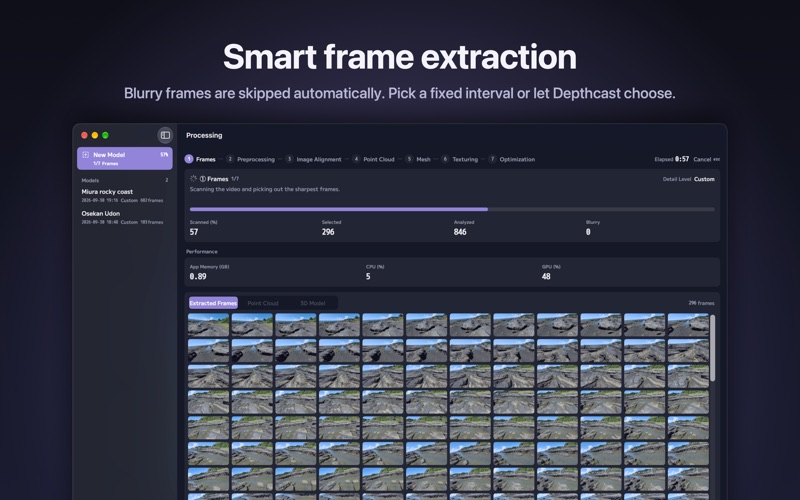Select the Mesh stage label
This screenshot has width=800, height=500.
coord(423,159)
